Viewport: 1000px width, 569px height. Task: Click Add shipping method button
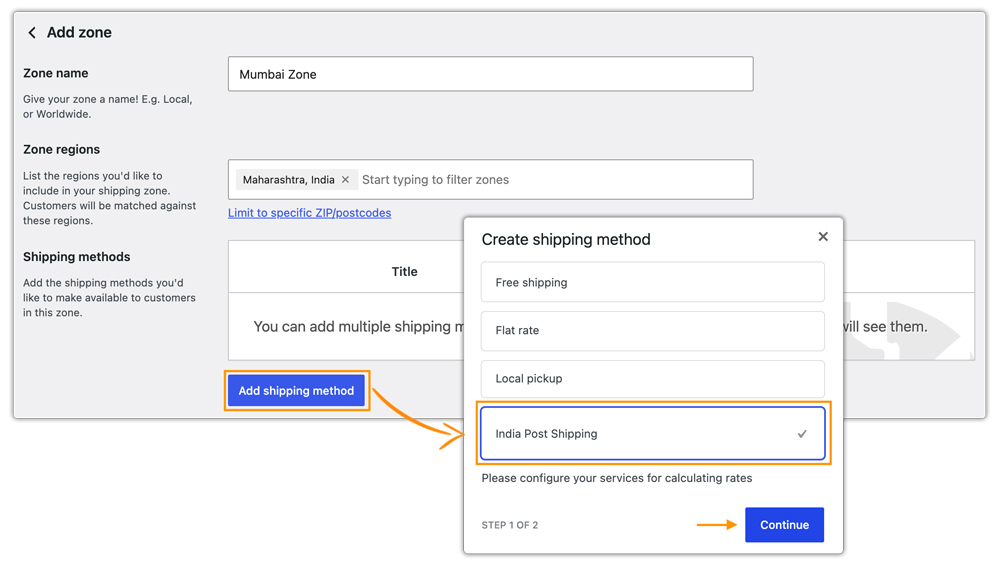point(296,390)
